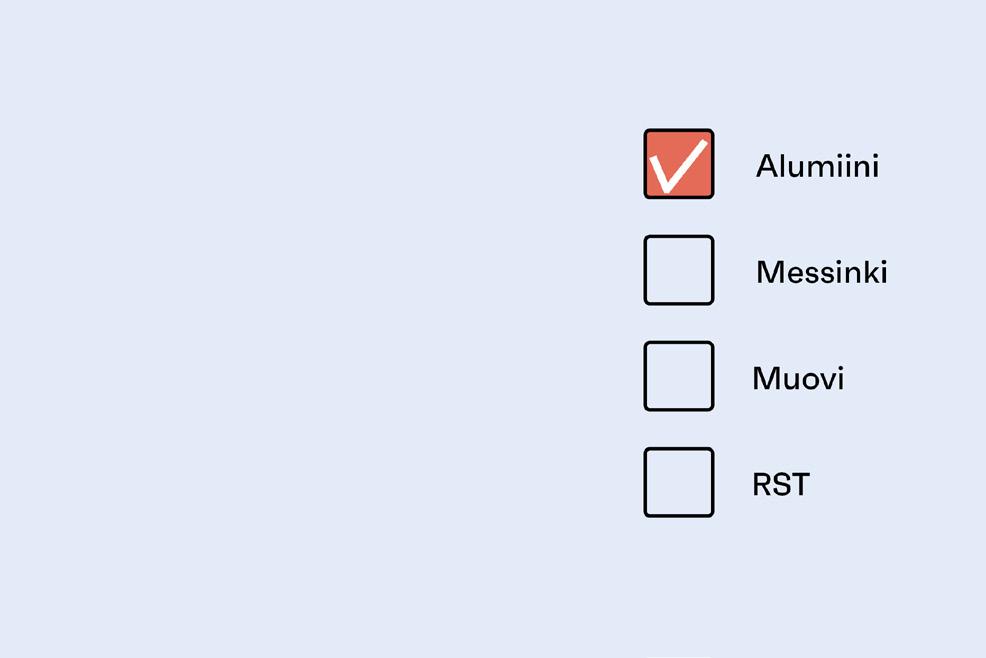The width and height of the screenshot is (986, 658).
Task: Click the RST text label
Action: pos(781,485)
